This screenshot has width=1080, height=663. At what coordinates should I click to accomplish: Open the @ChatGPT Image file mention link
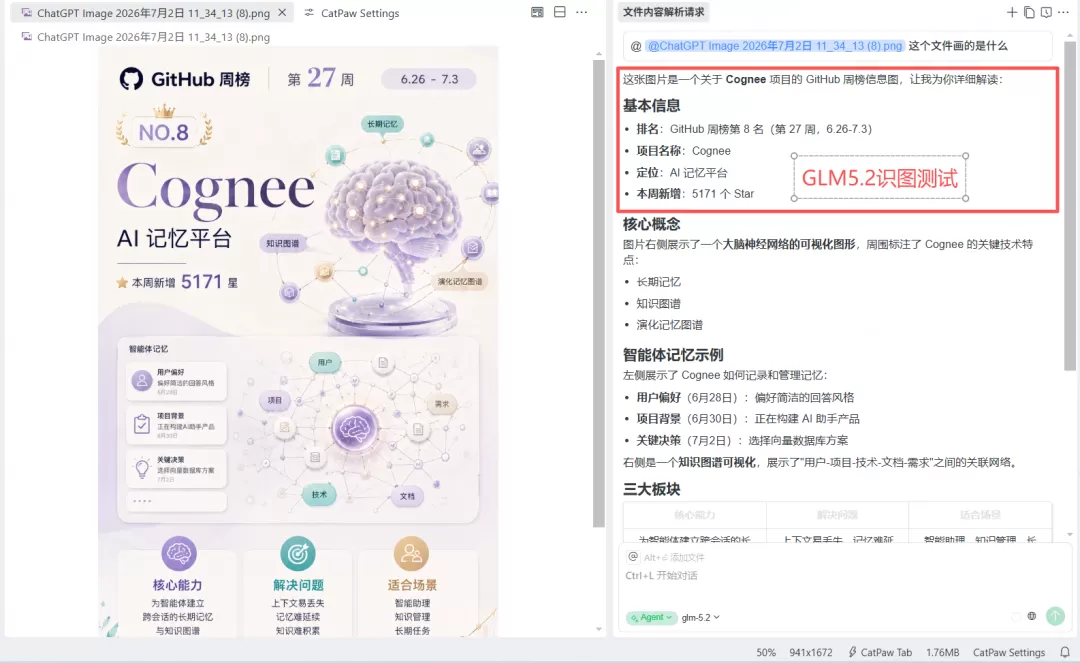coord(774,46)
